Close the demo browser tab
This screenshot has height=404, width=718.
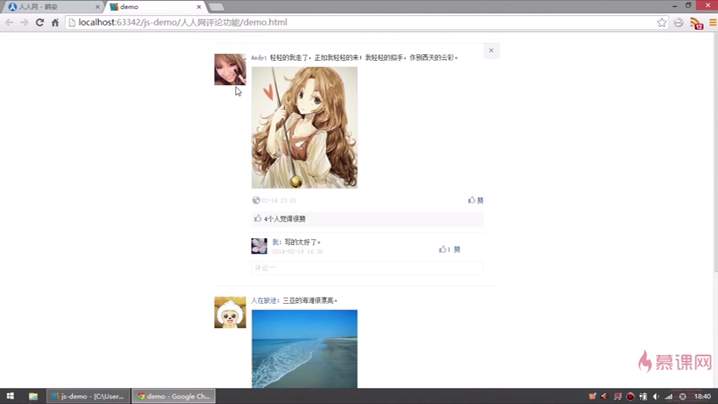(199, 7)
